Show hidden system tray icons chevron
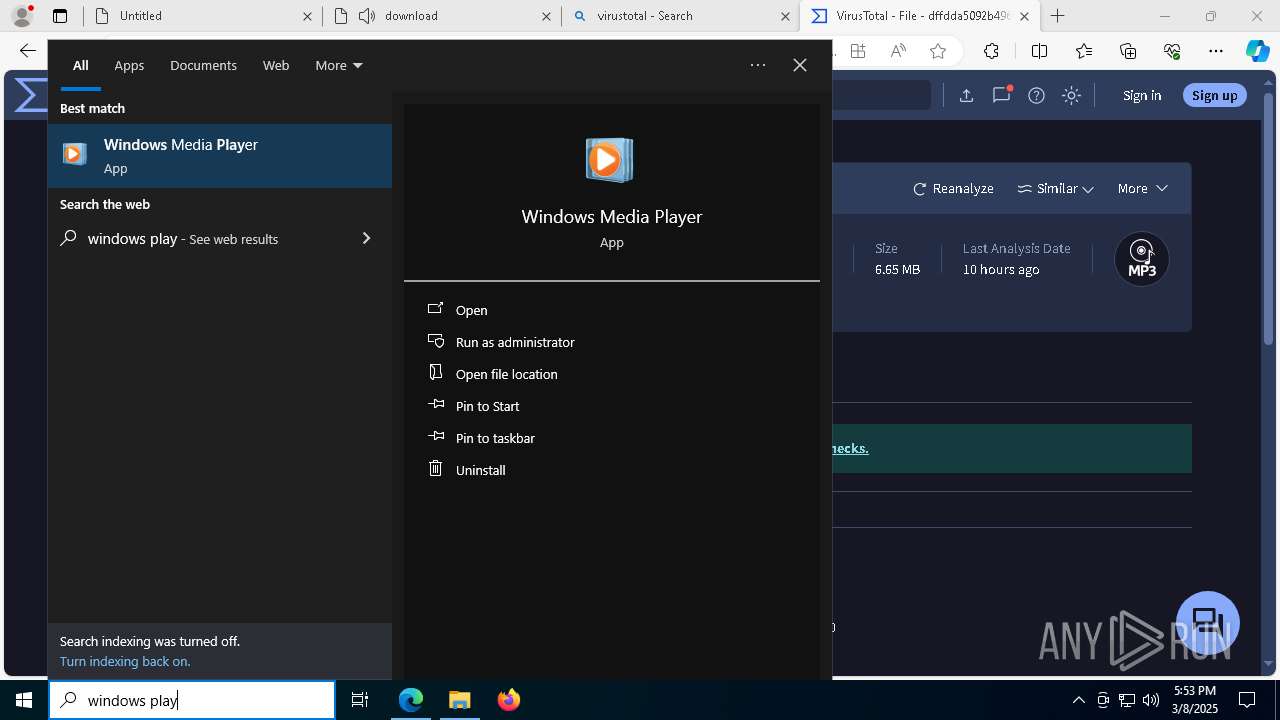The image size is (1280, 720). pyautogui.click(x=1078, y=700)
